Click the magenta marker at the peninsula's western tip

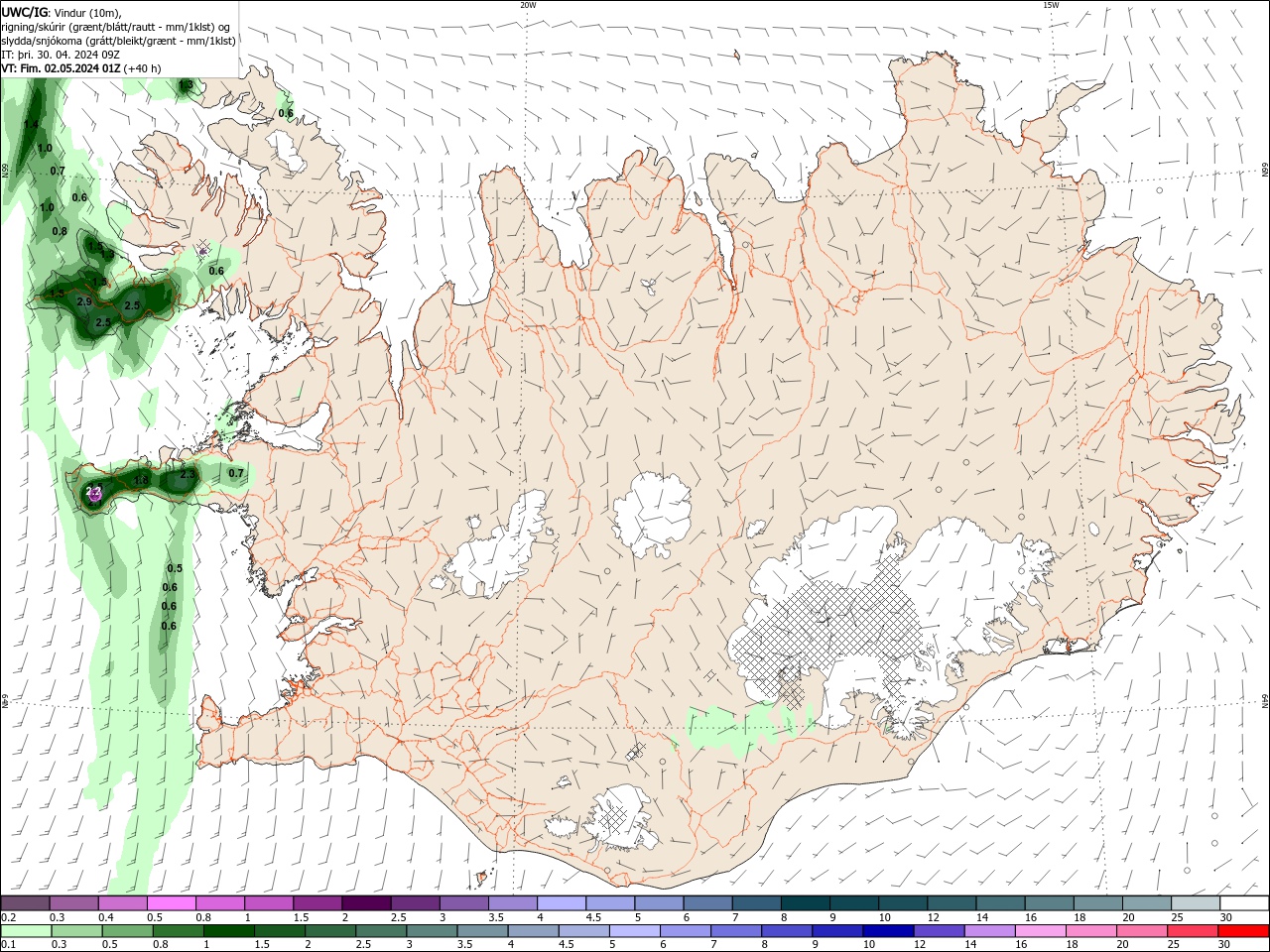(94, 496)
